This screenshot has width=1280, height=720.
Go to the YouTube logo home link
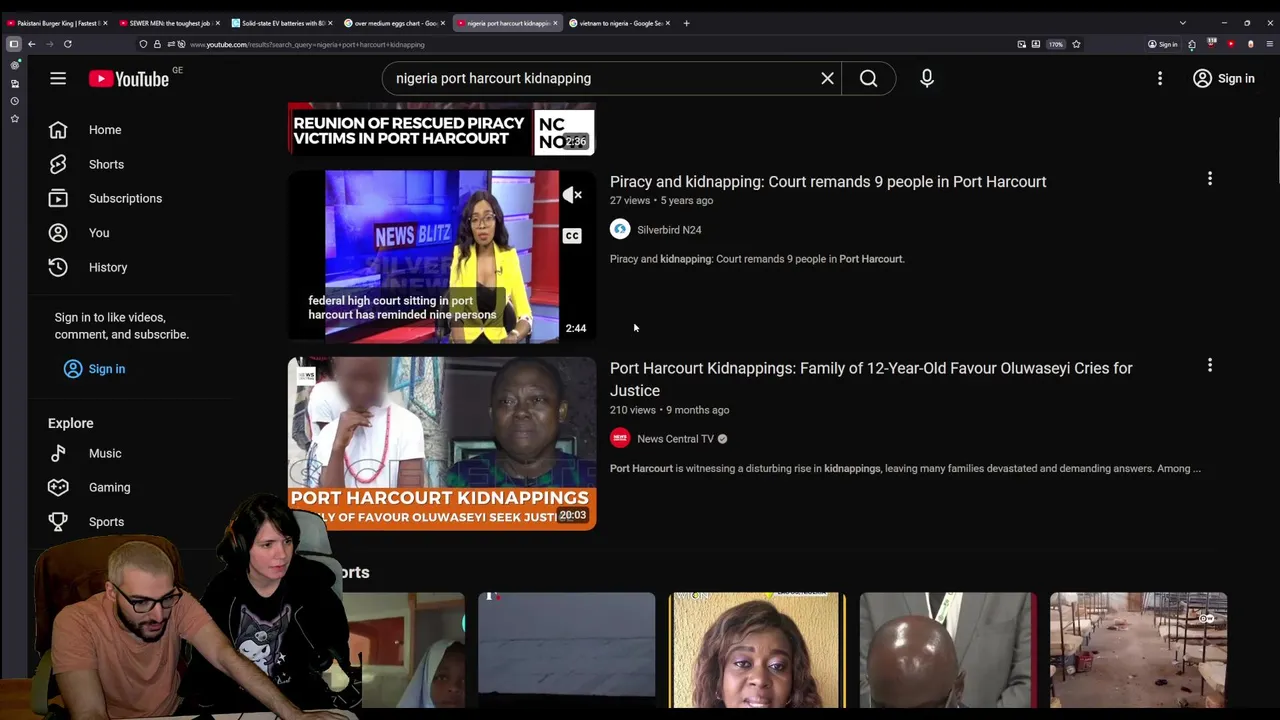[x=129, y=79]
